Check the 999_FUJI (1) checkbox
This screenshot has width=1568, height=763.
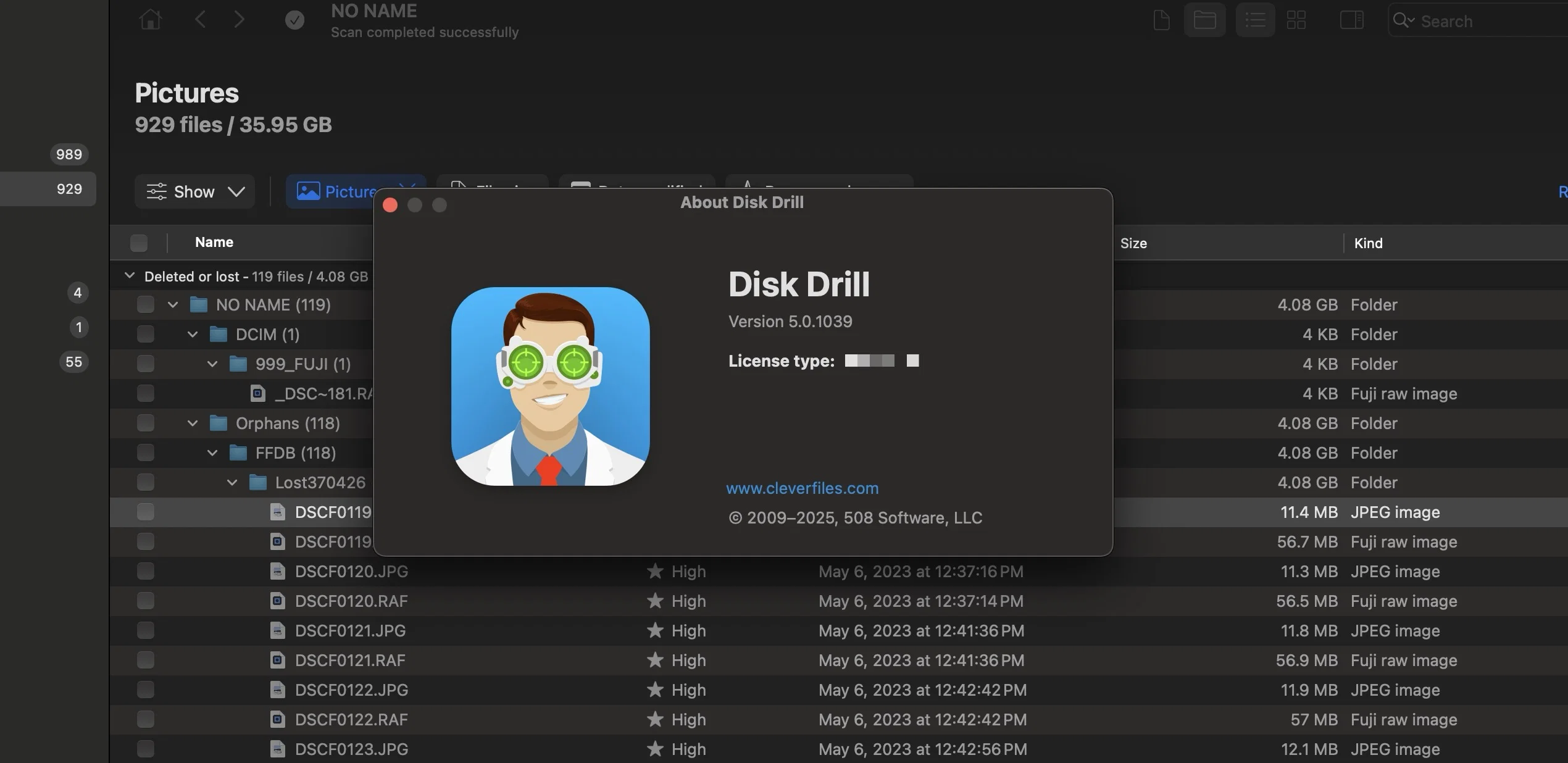click(146, 364)
